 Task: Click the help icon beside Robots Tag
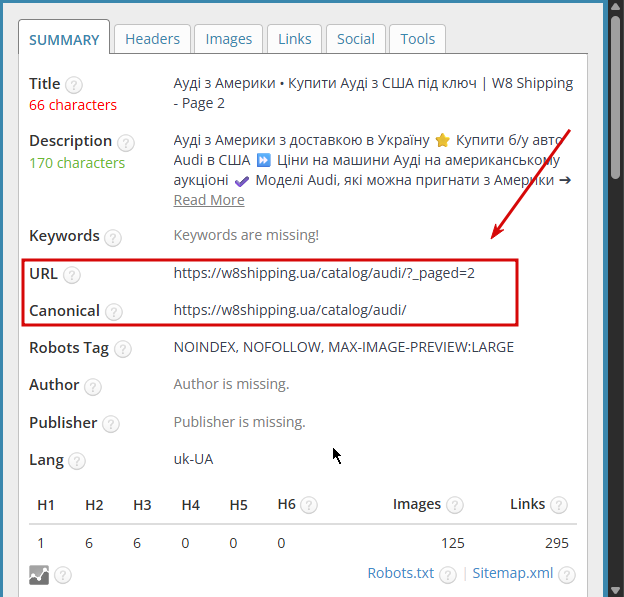click(x=123, y=349)
